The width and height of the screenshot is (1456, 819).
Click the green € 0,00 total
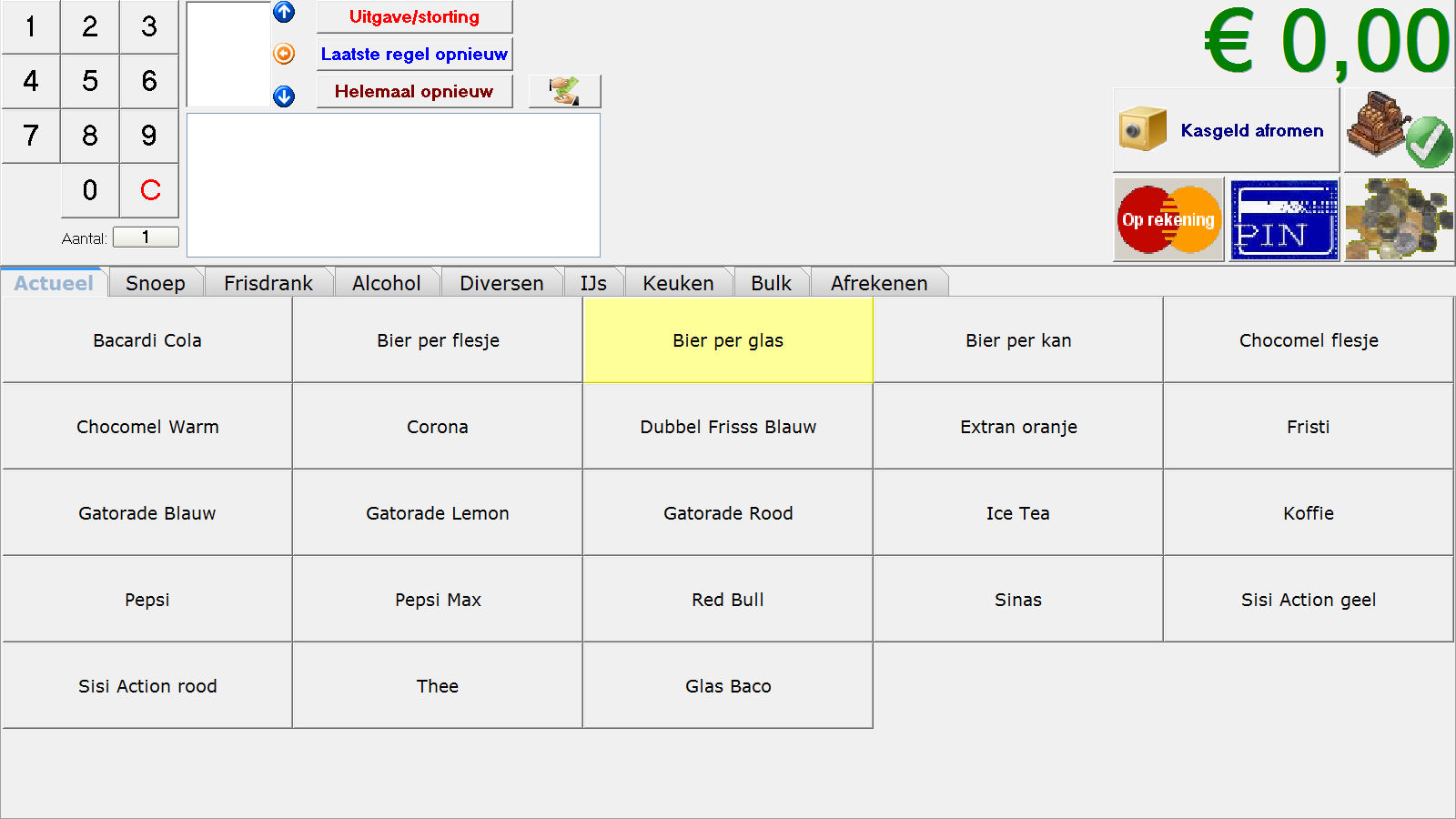click(x=1327, y=42)
